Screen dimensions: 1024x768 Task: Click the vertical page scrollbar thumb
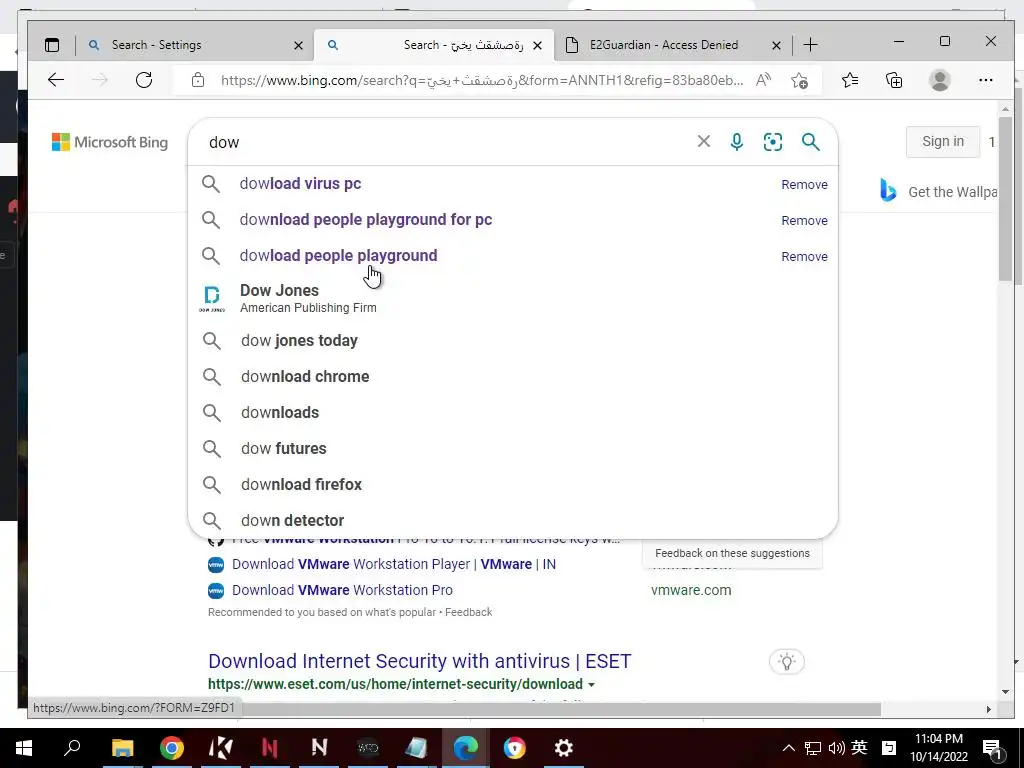point(1005,199)
